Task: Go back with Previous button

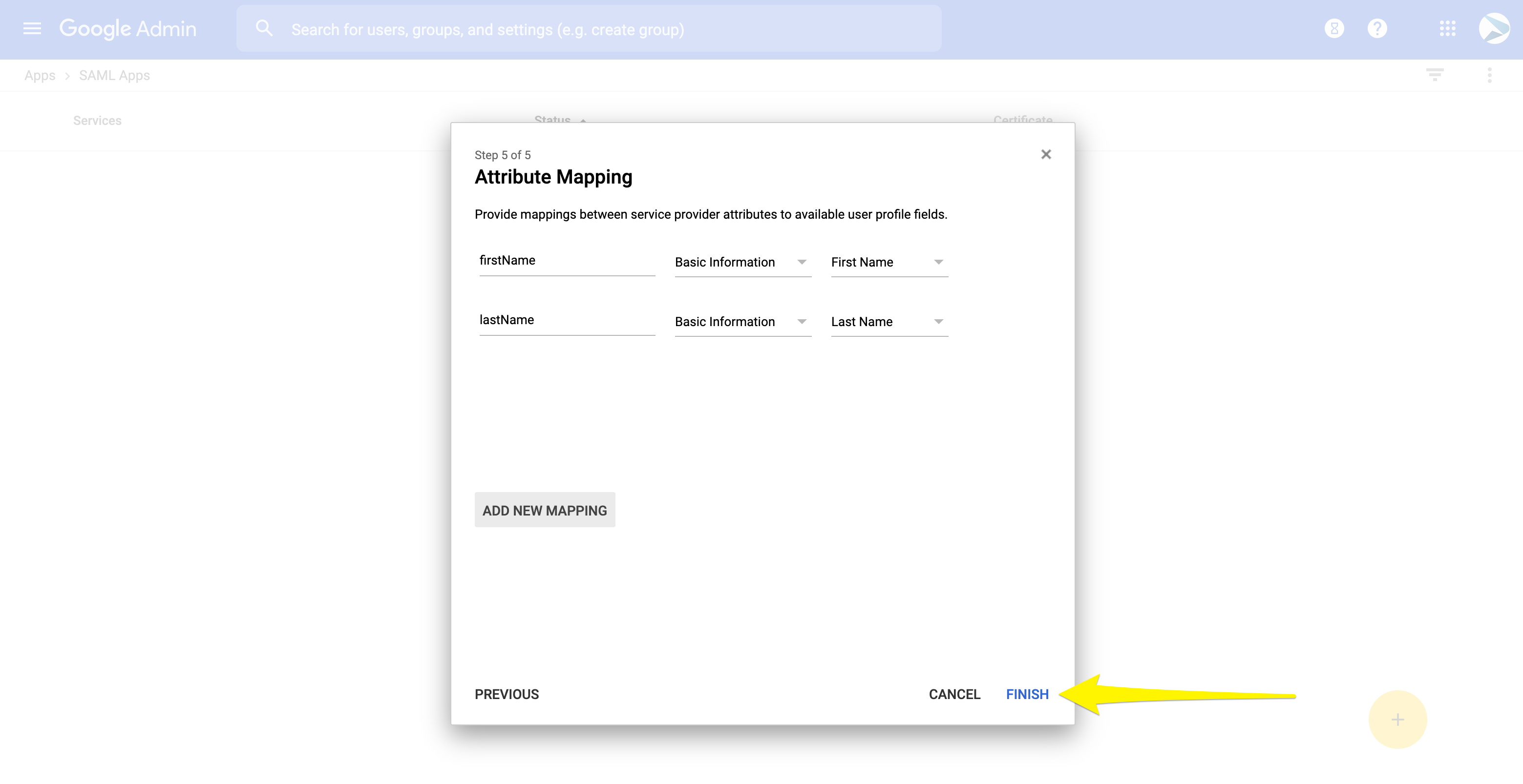Action: [507, 694]
